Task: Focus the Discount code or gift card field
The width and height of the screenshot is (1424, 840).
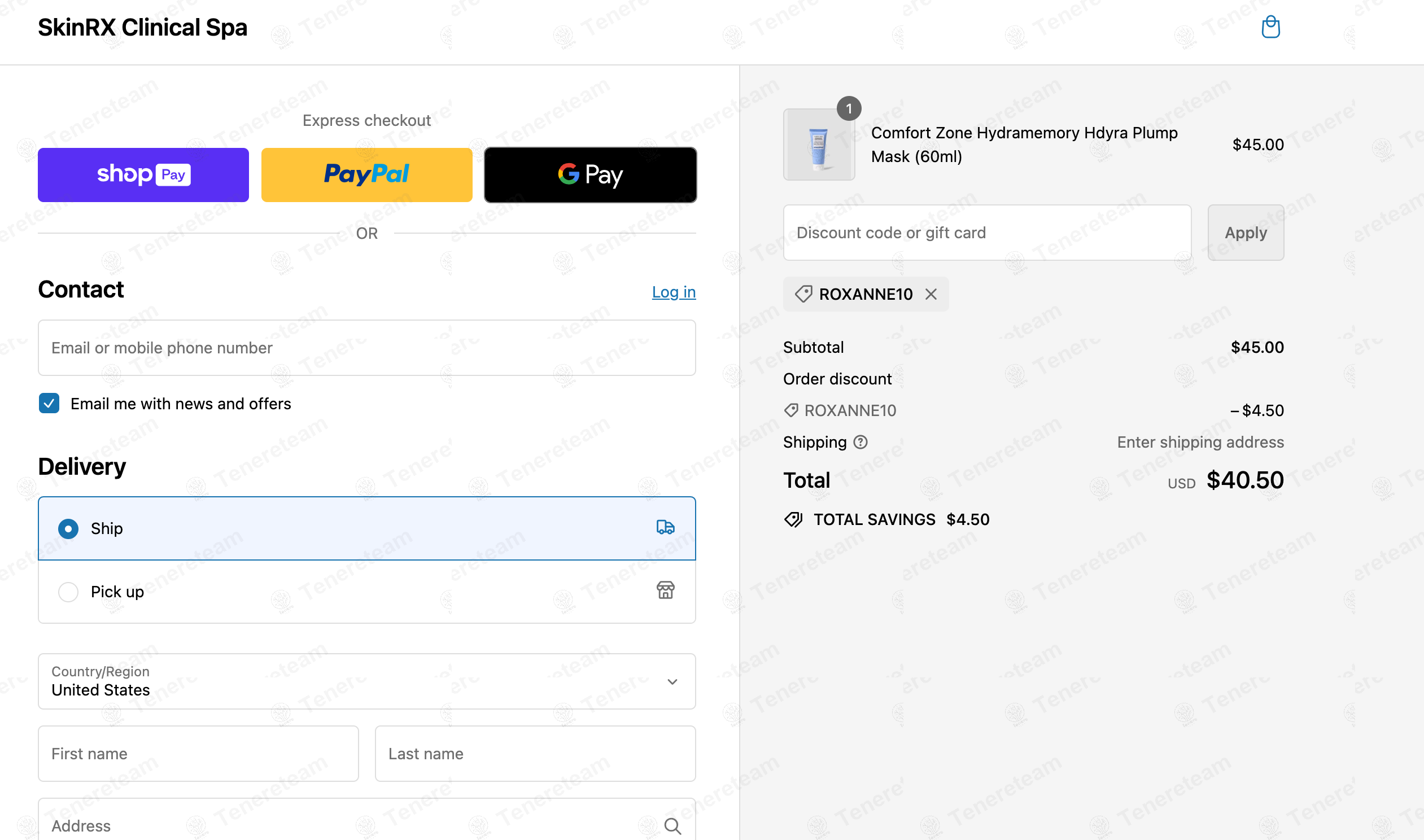Action: (x=987, y=233)
